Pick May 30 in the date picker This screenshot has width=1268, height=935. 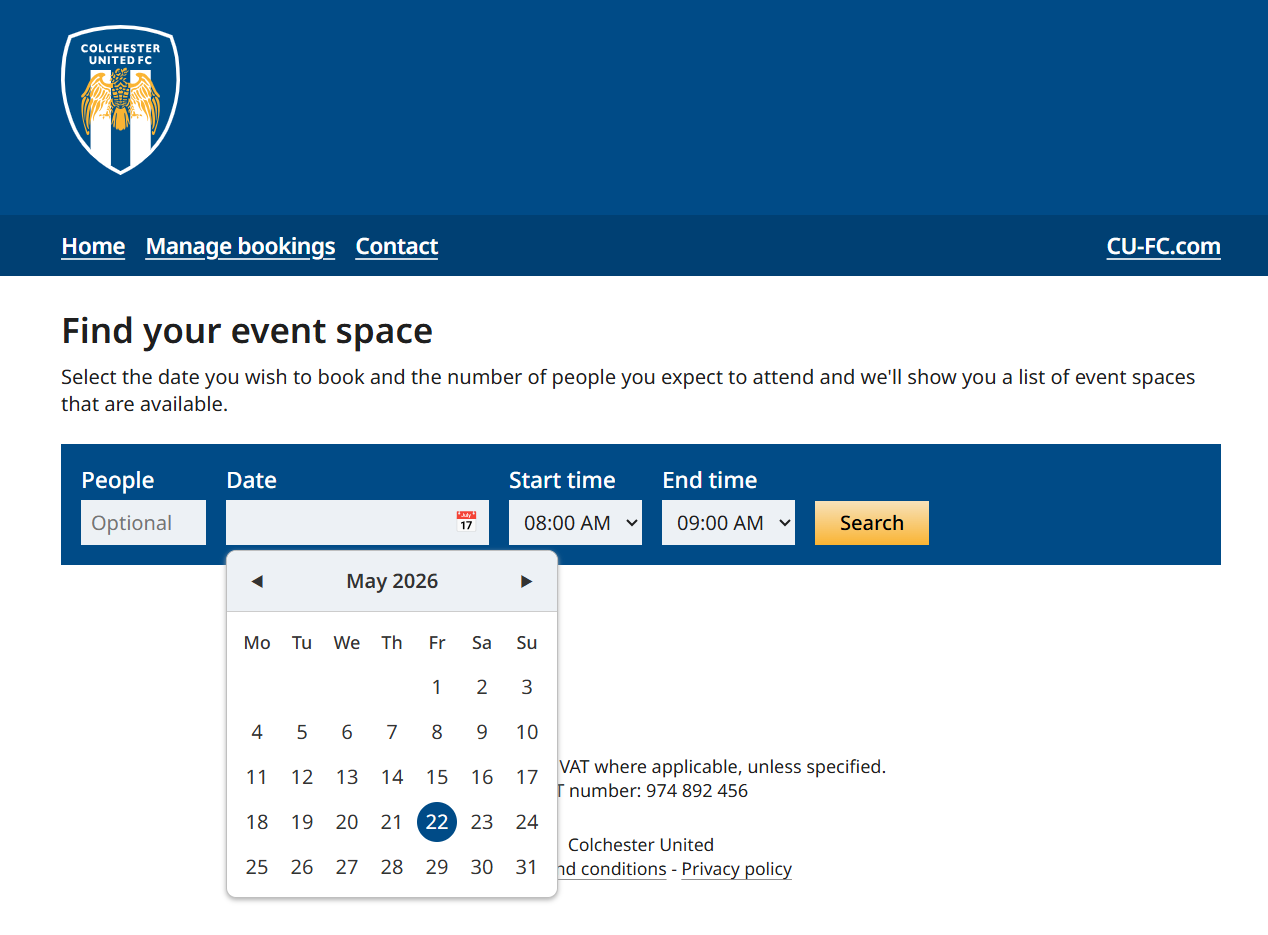(482, 867)
